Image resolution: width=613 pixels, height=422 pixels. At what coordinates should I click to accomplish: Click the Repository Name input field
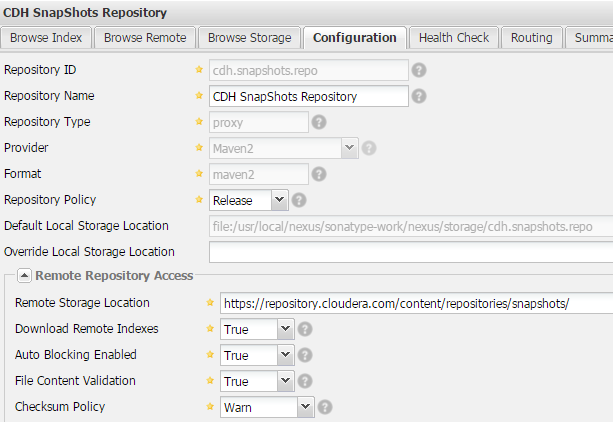click(x=309, y=96)
